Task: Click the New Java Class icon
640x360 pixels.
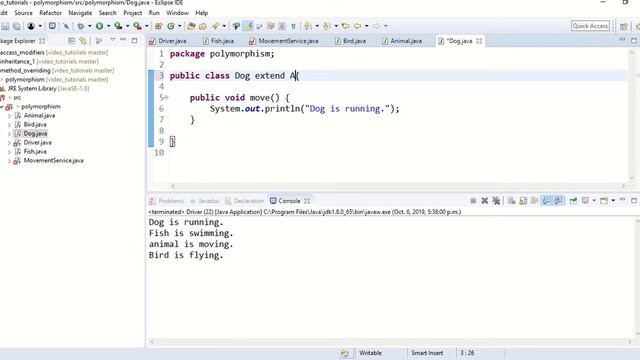Action: (x=171, y=26)
